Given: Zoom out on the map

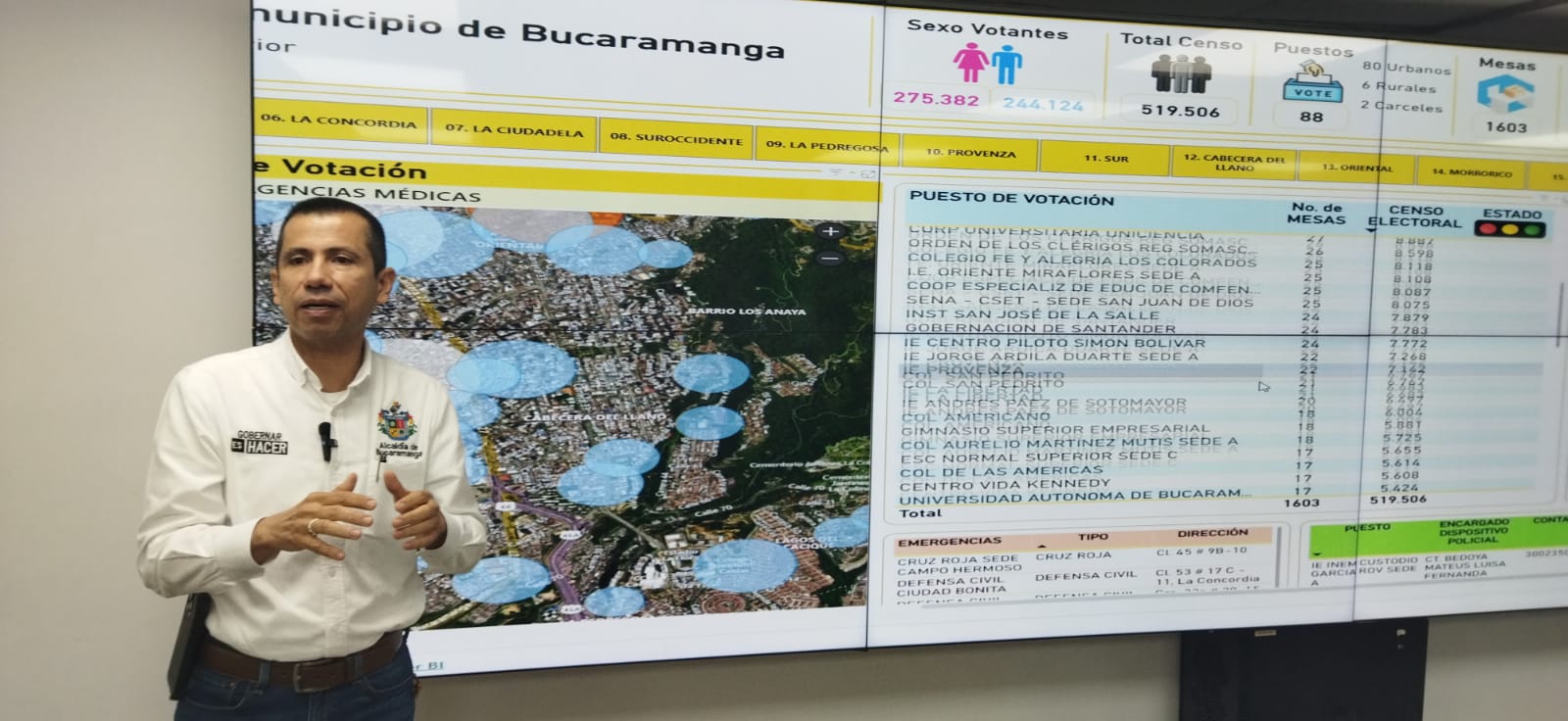Looking at the screenshot, I should (830, 259).
